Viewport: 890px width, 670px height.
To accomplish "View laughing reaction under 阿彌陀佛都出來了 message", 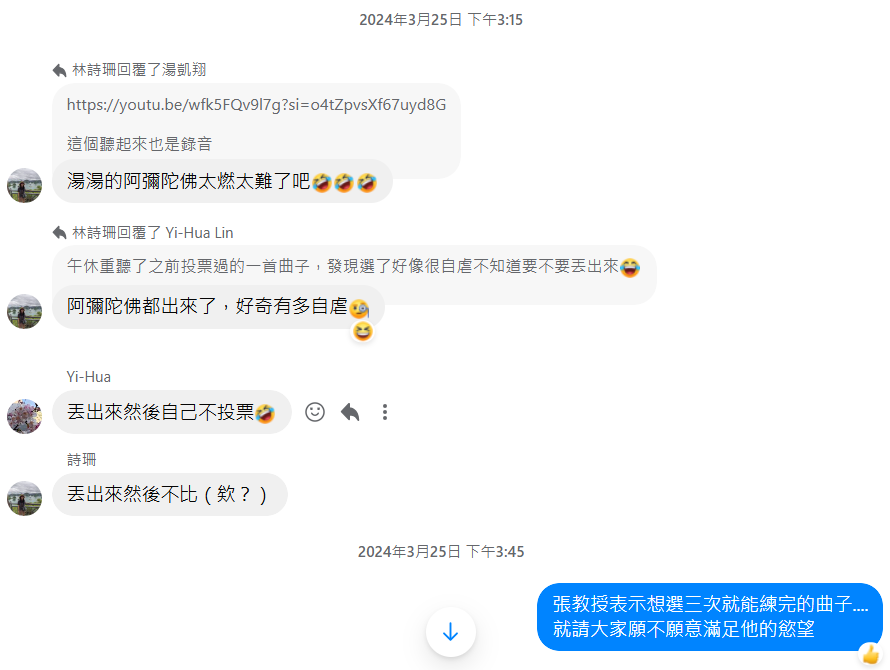I will [x=363, y=331].
